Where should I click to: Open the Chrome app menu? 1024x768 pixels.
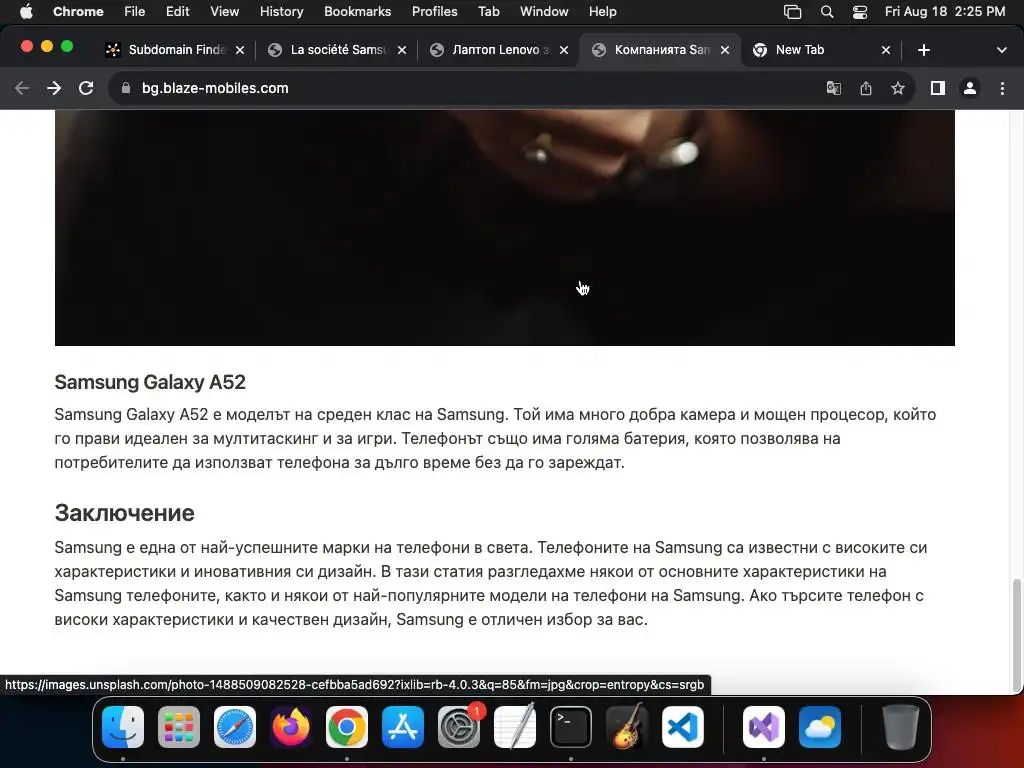[x=78, y=11]
